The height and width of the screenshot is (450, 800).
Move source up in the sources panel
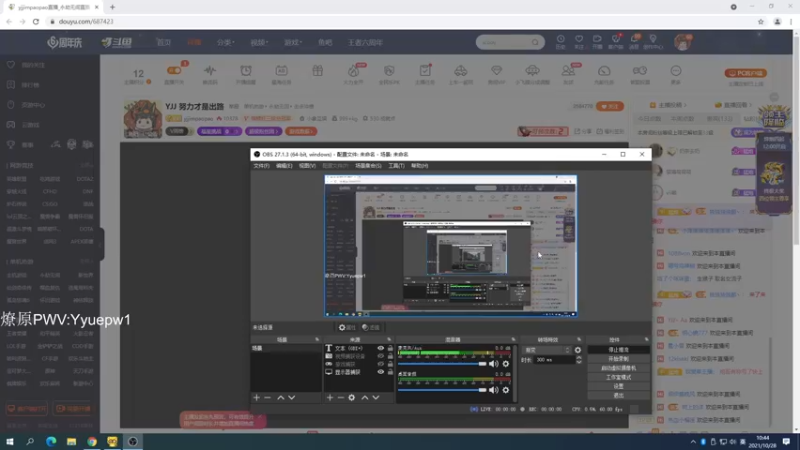click(x=365, y=397)
